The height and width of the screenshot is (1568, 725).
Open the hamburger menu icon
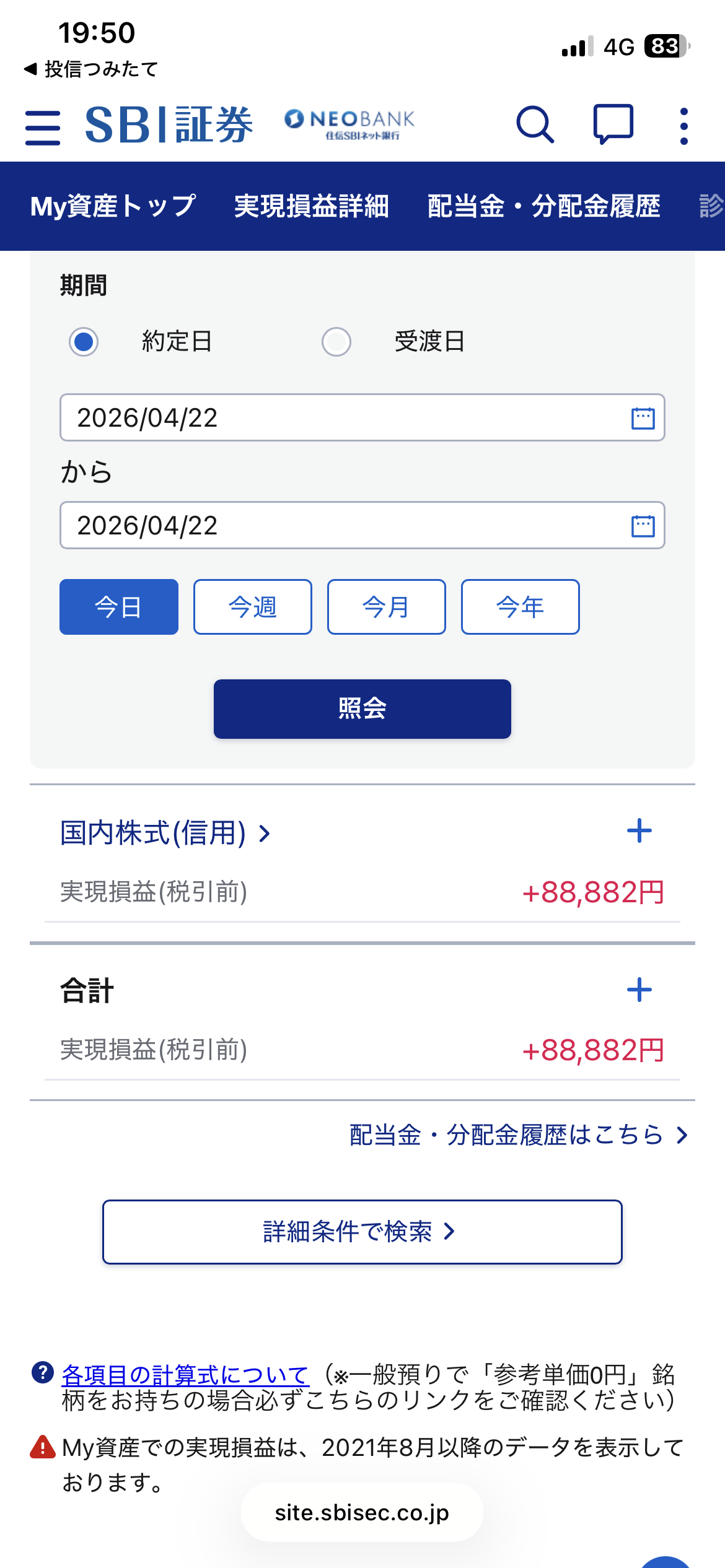coord(43,128)
